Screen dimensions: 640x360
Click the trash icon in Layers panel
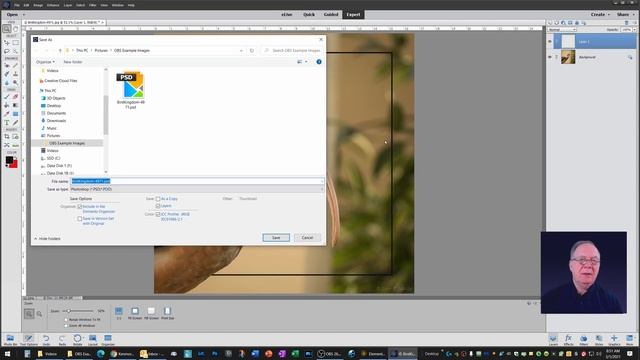click(626, 23)
